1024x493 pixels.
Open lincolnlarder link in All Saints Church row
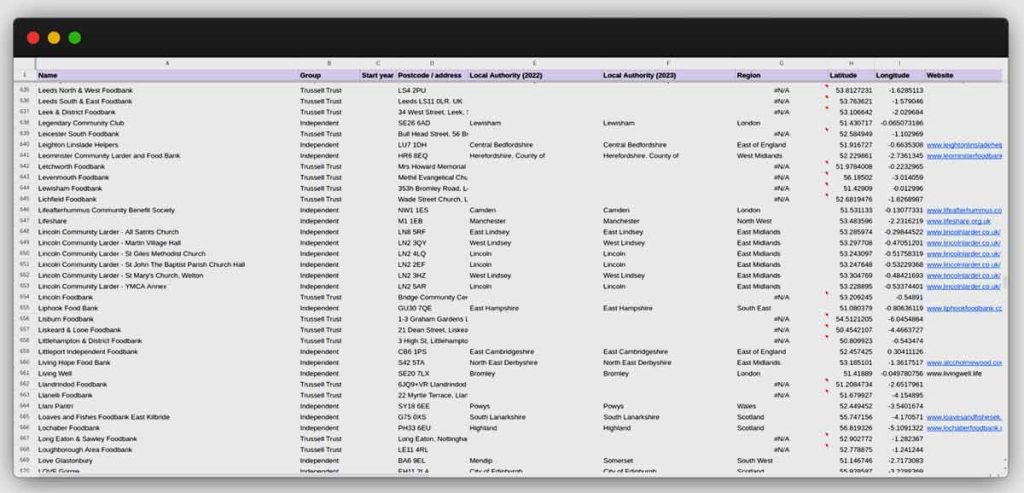click(x=963, y=232)
